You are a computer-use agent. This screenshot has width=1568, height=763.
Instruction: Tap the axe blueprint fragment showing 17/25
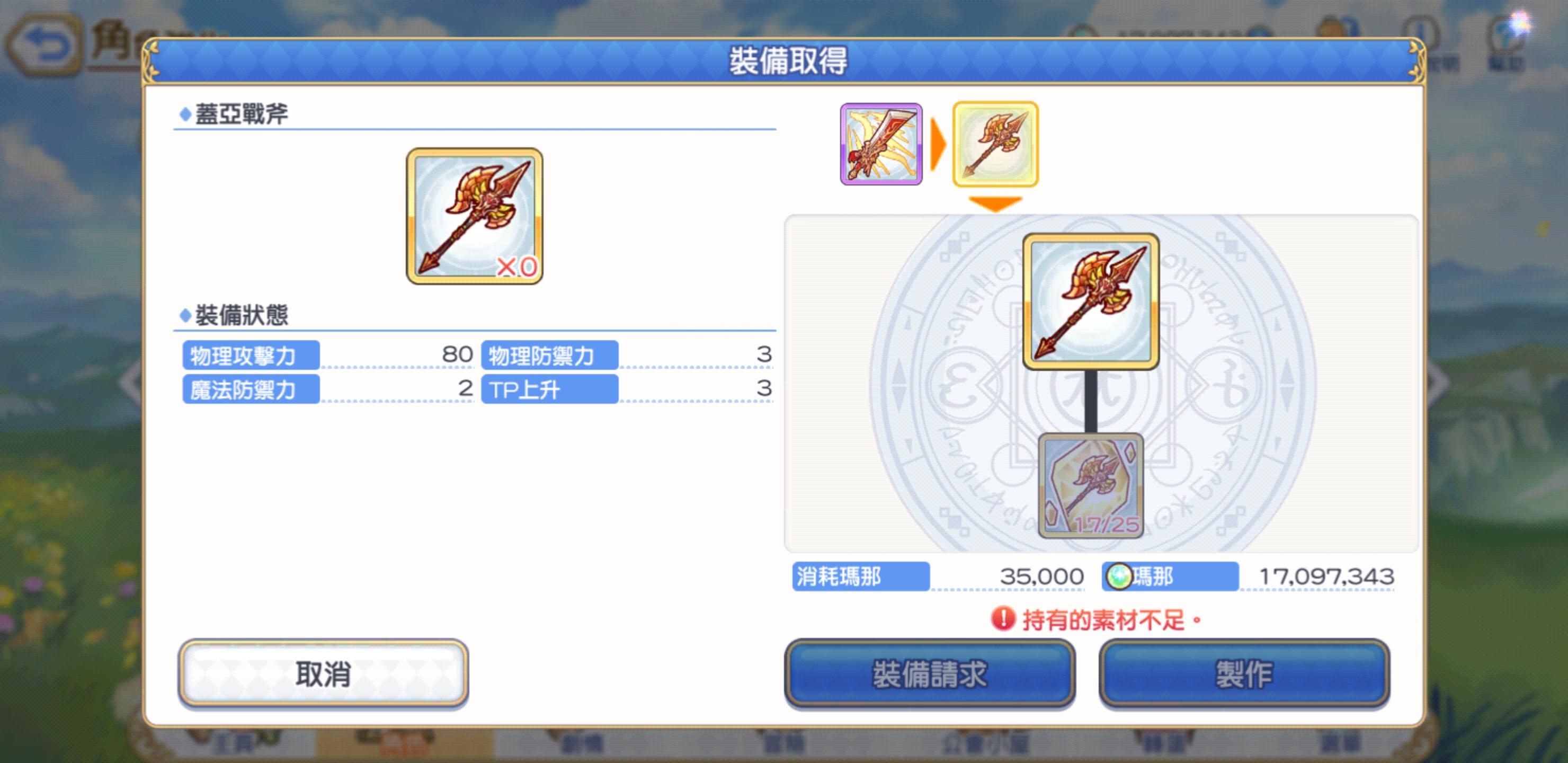coord(1090,485)
